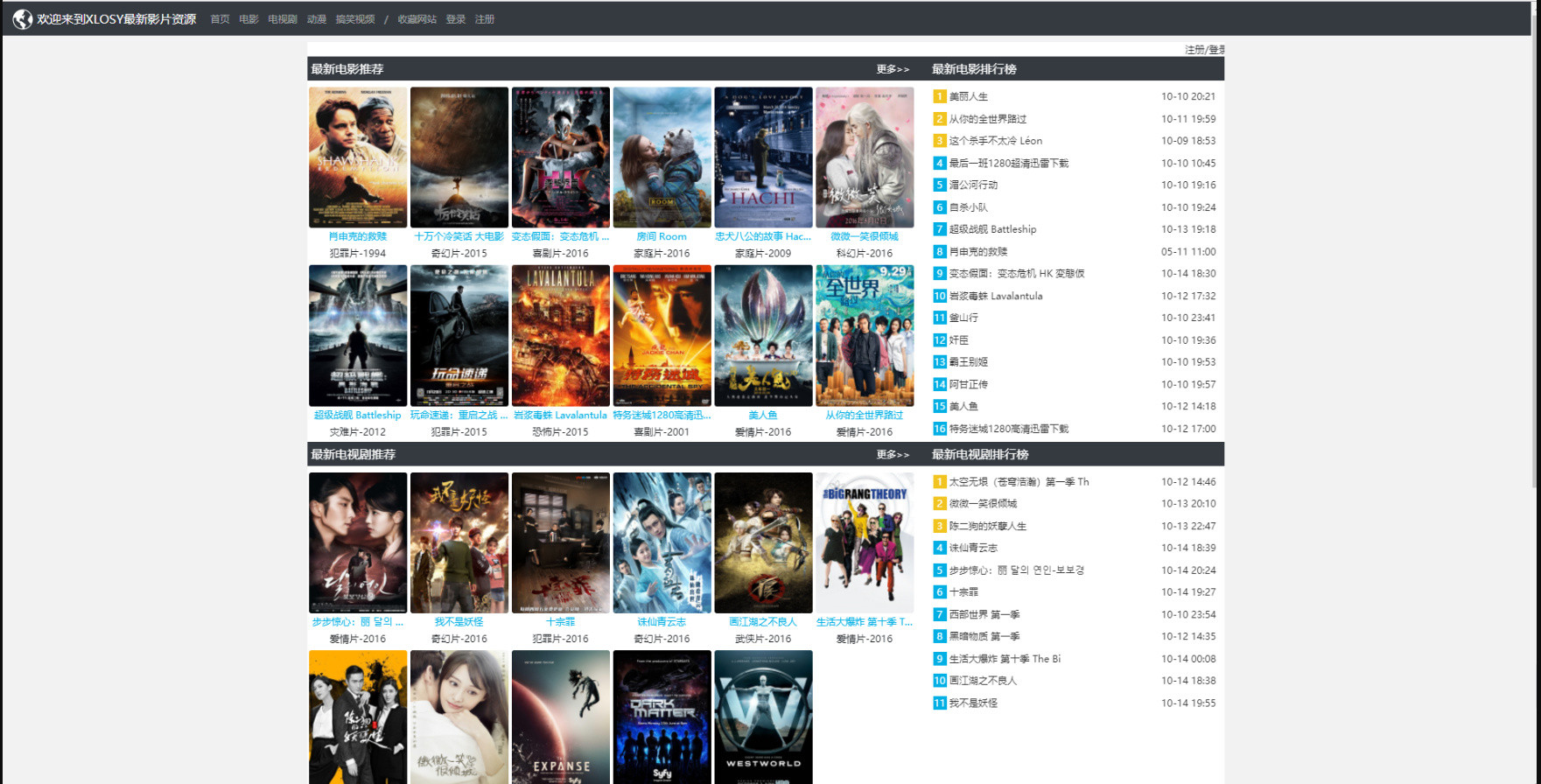1541x784 pixels.
Task: Open the 十宗罪 drama poster
Action: tap(561, 543)
